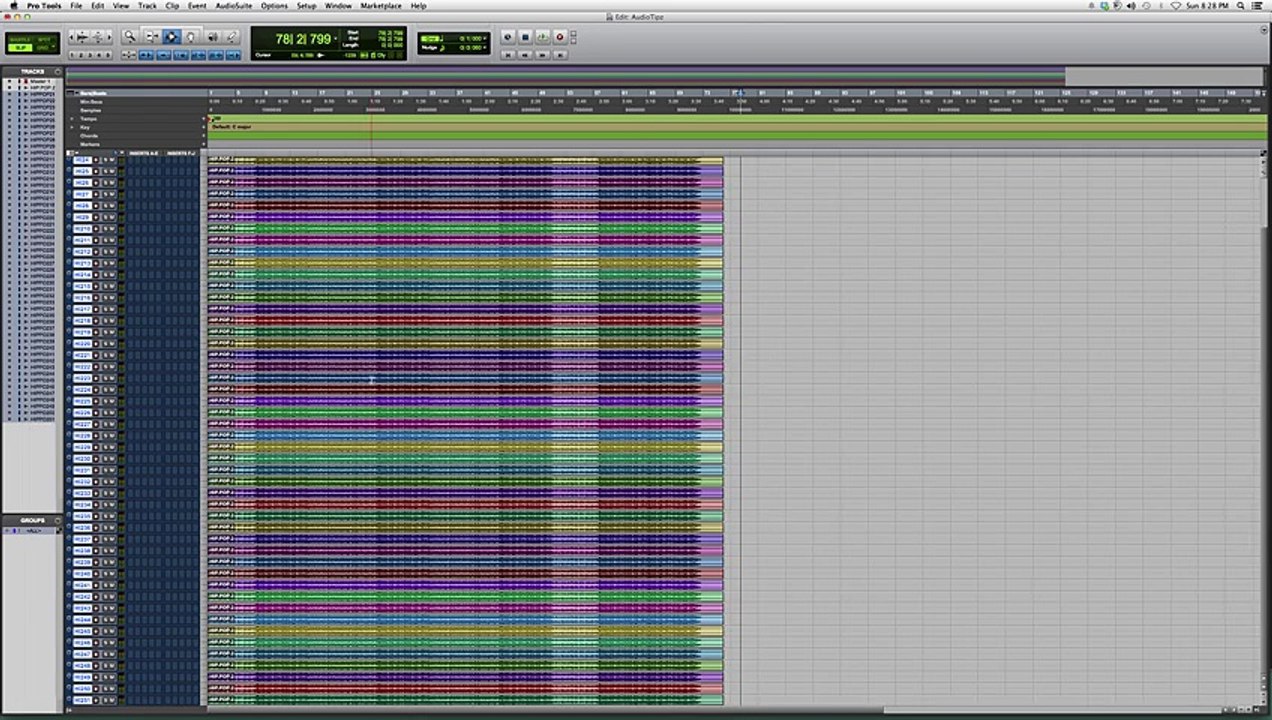Click horizontal zoom in arrow
Viewport: 1272px width, 720px height.
click(x=109, y=36)
